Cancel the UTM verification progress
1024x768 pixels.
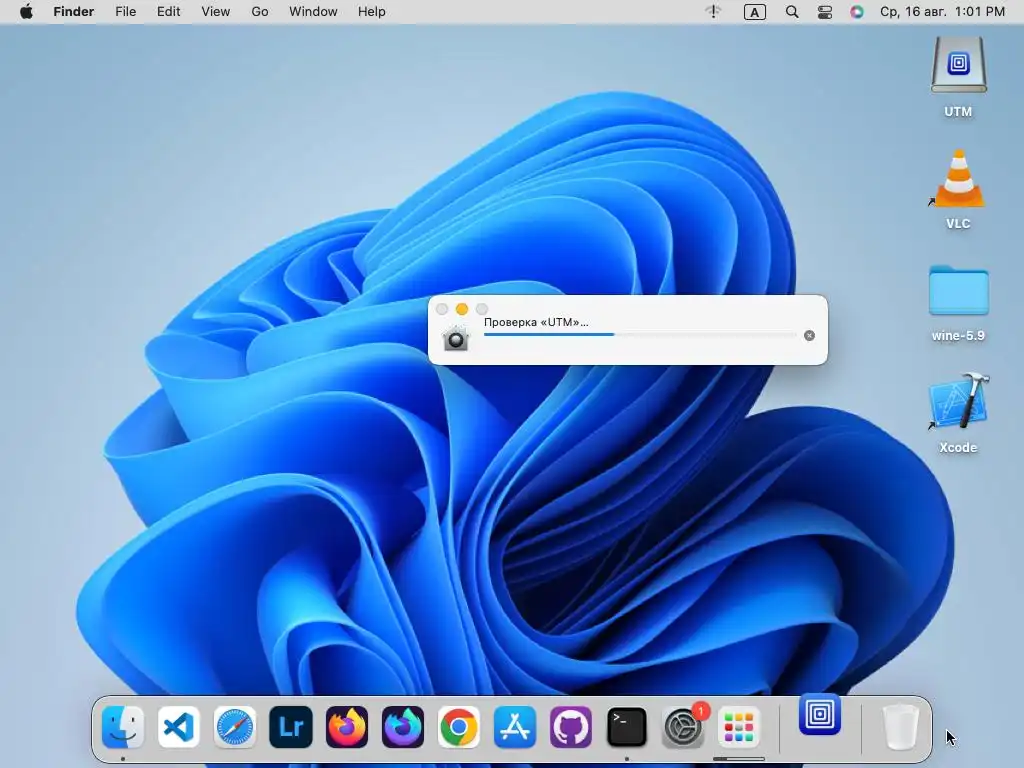(x=809, y=336)
